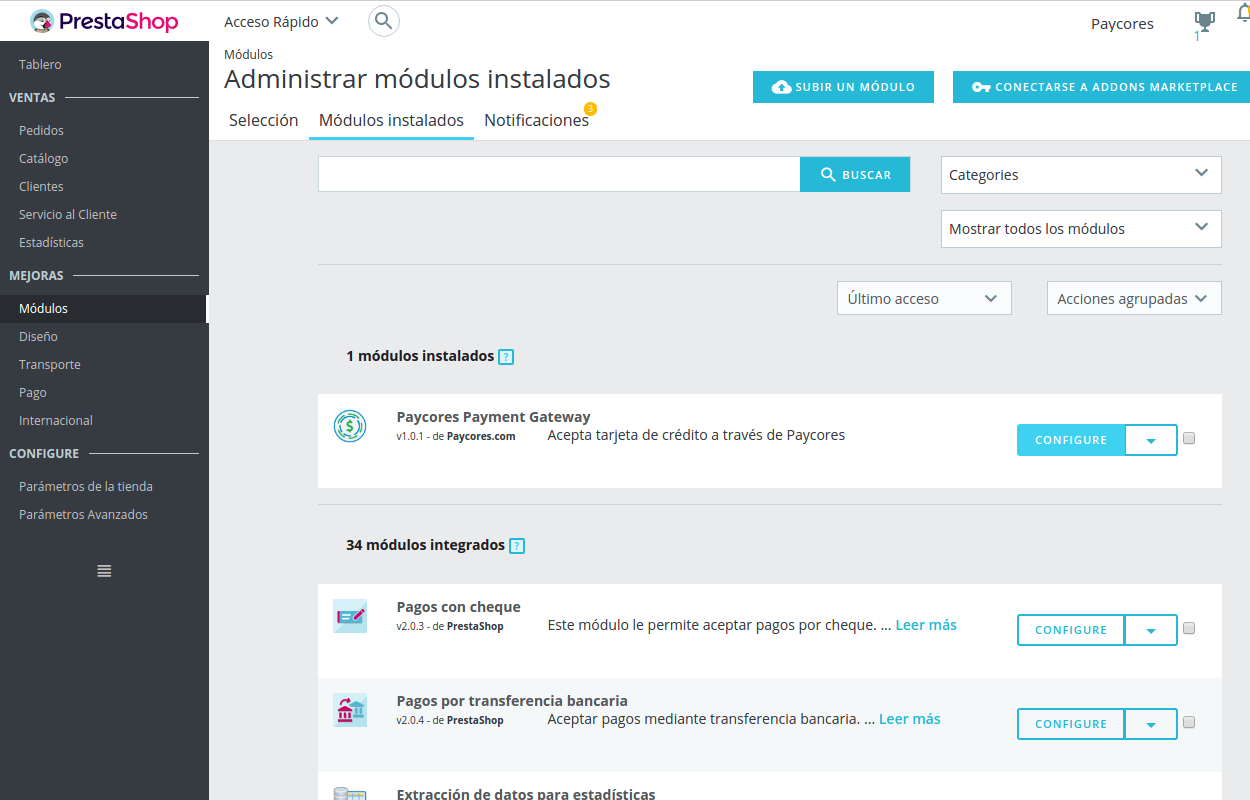The height and width of the screenshot is (800, 1250).
Task: Open help for "1 módulos instalados"
Action: (506, 357)
